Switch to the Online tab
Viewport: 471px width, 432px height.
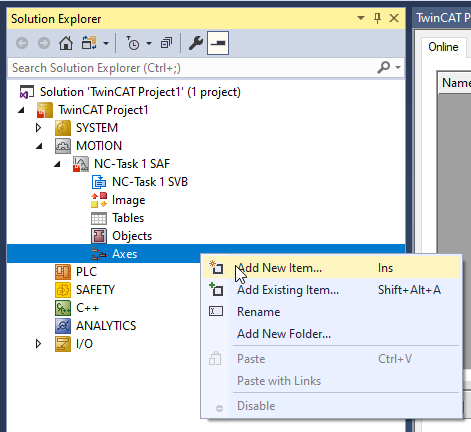point(443,47)
